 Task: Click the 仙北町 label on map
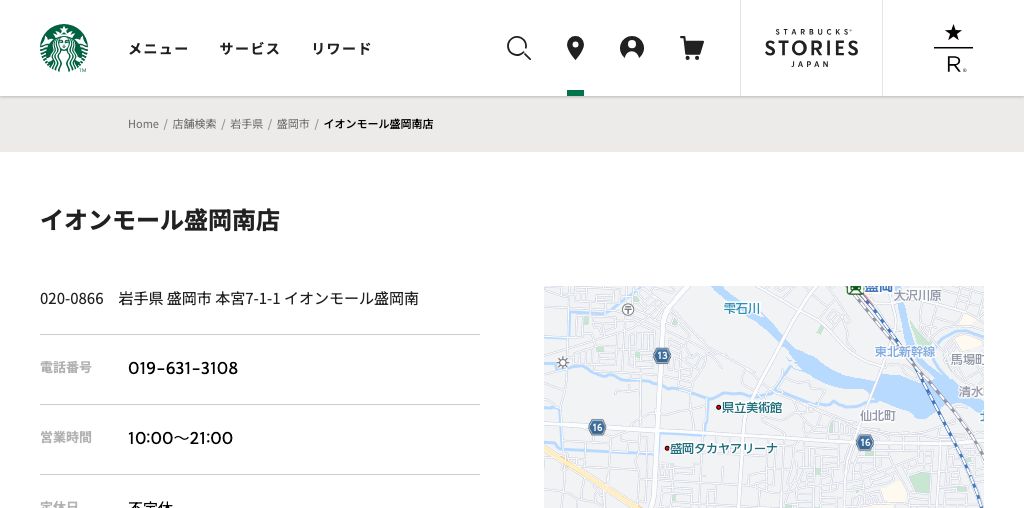coord(878,416)
